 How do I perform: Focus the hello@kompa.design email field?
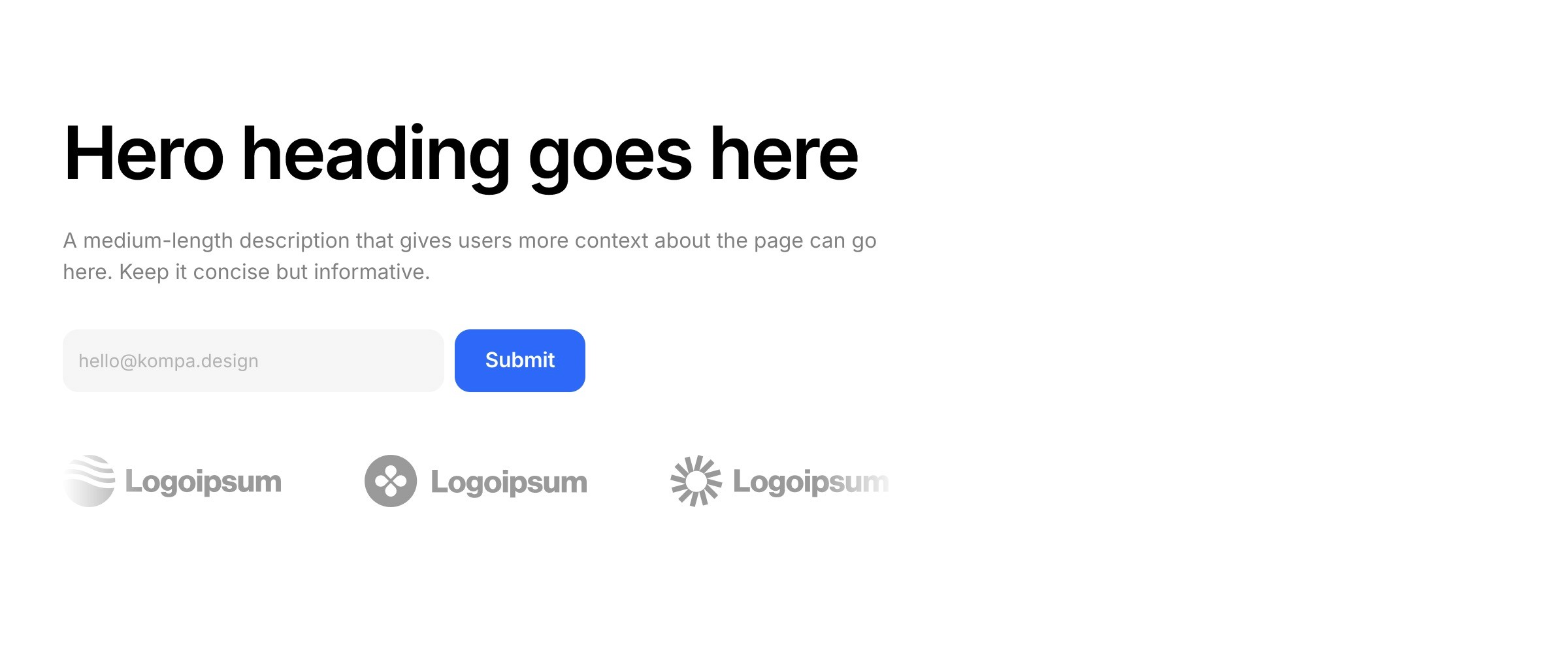[x=253, y=361]
